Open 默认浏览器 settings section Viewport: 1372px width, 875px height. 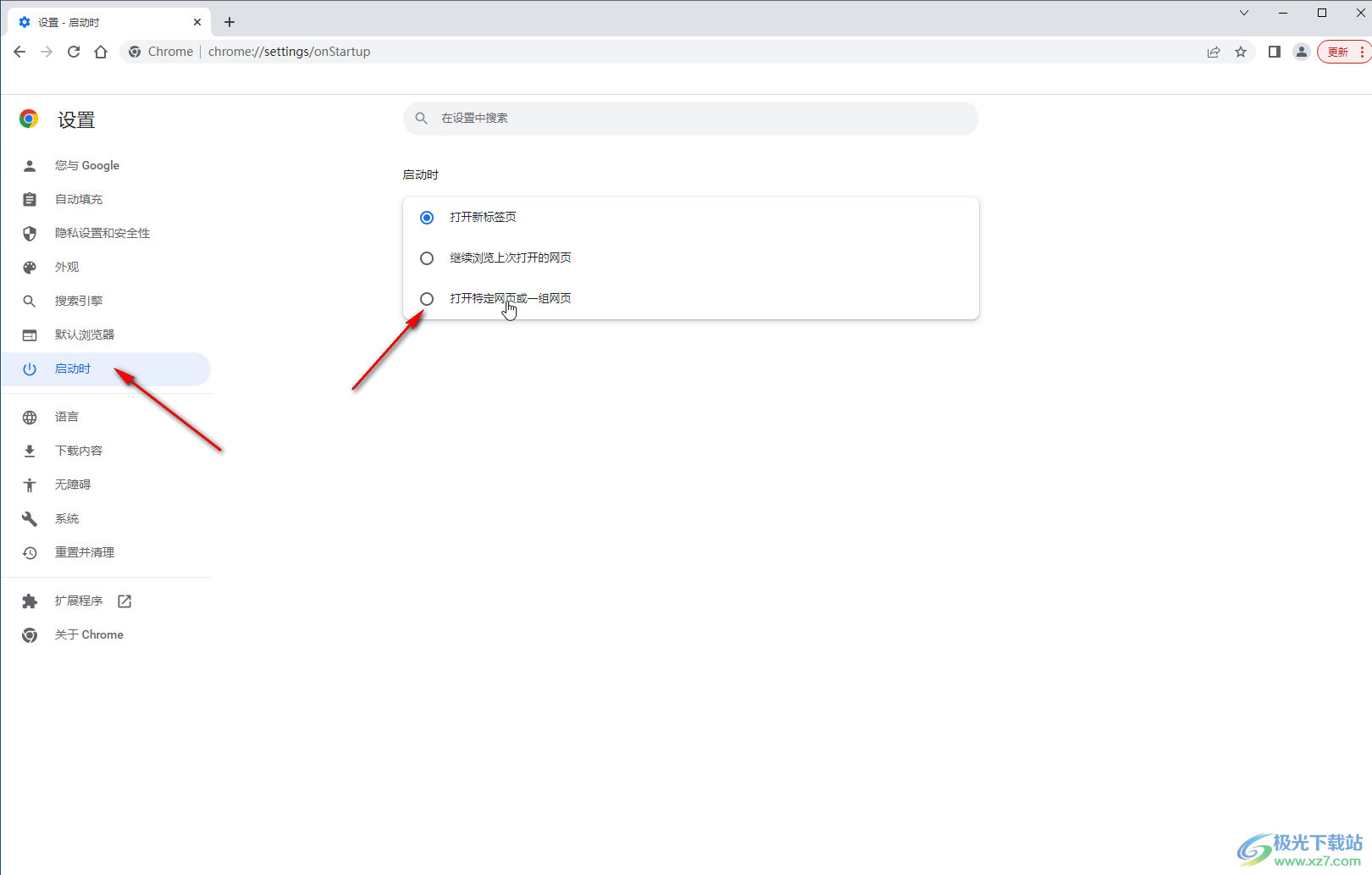[x=106, y=335]
